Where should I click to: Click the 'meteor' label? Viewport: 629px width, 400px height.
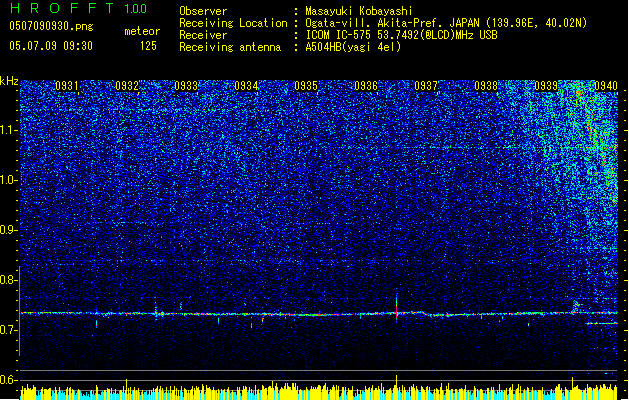[142, 31]
